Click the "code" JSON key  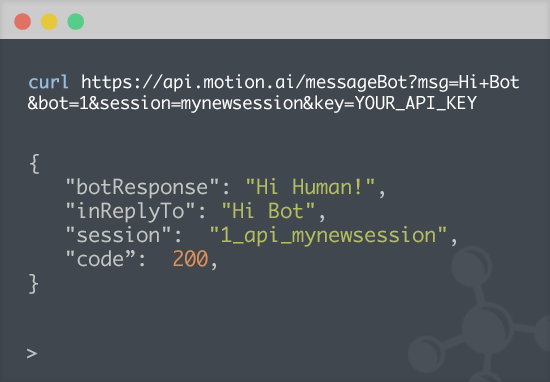click(x=101, y=259)
